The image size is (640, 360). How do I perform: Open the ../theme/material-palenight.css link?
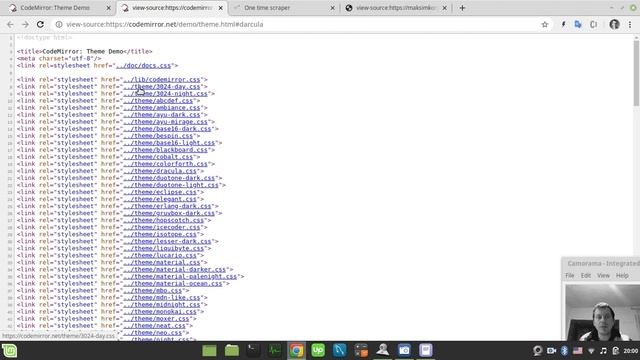click(180, 276)
